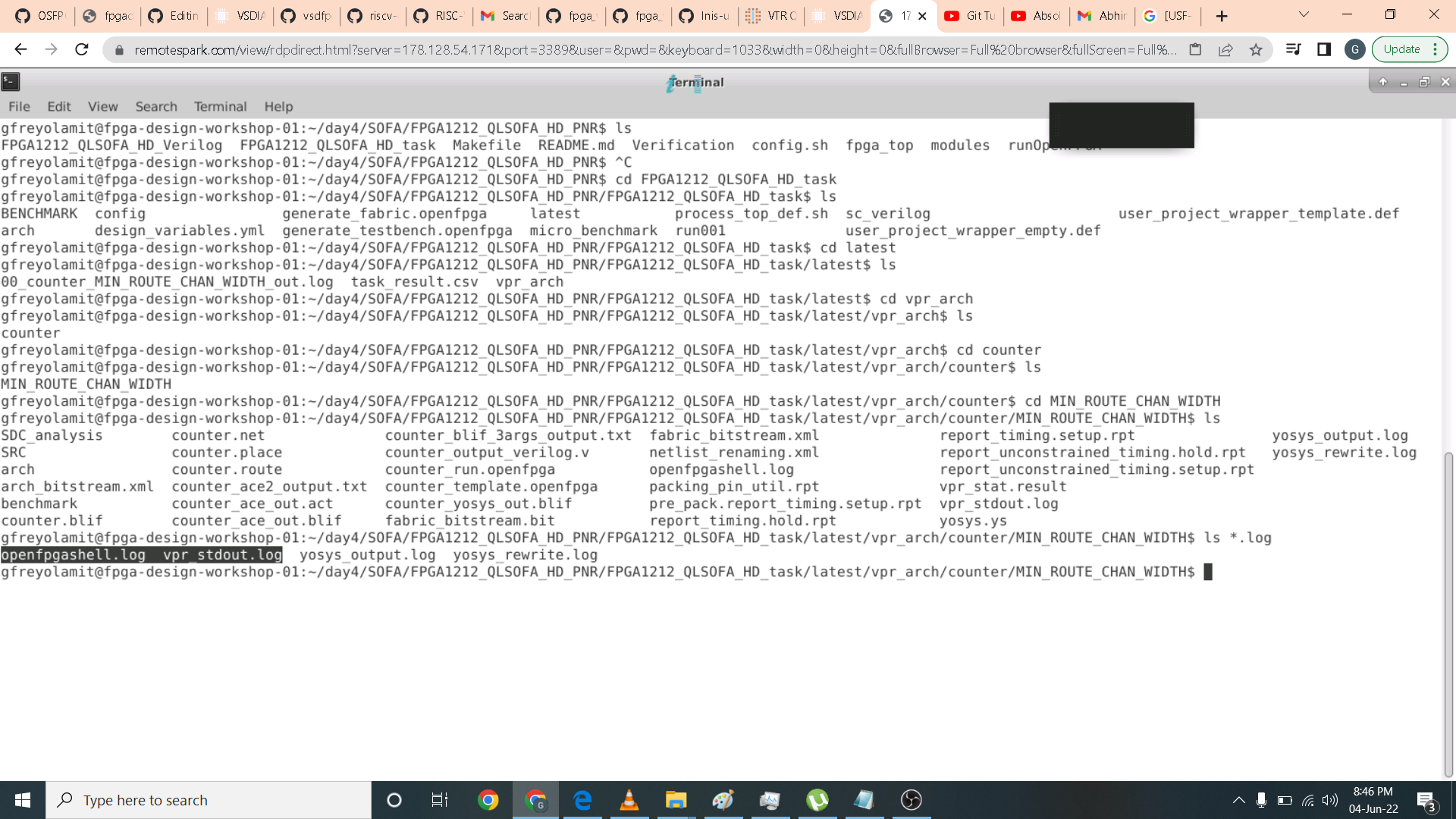This screenshot has height=819, width=1456.
Task: Open the browser side panel icon
Action: tap(1324, 50)
